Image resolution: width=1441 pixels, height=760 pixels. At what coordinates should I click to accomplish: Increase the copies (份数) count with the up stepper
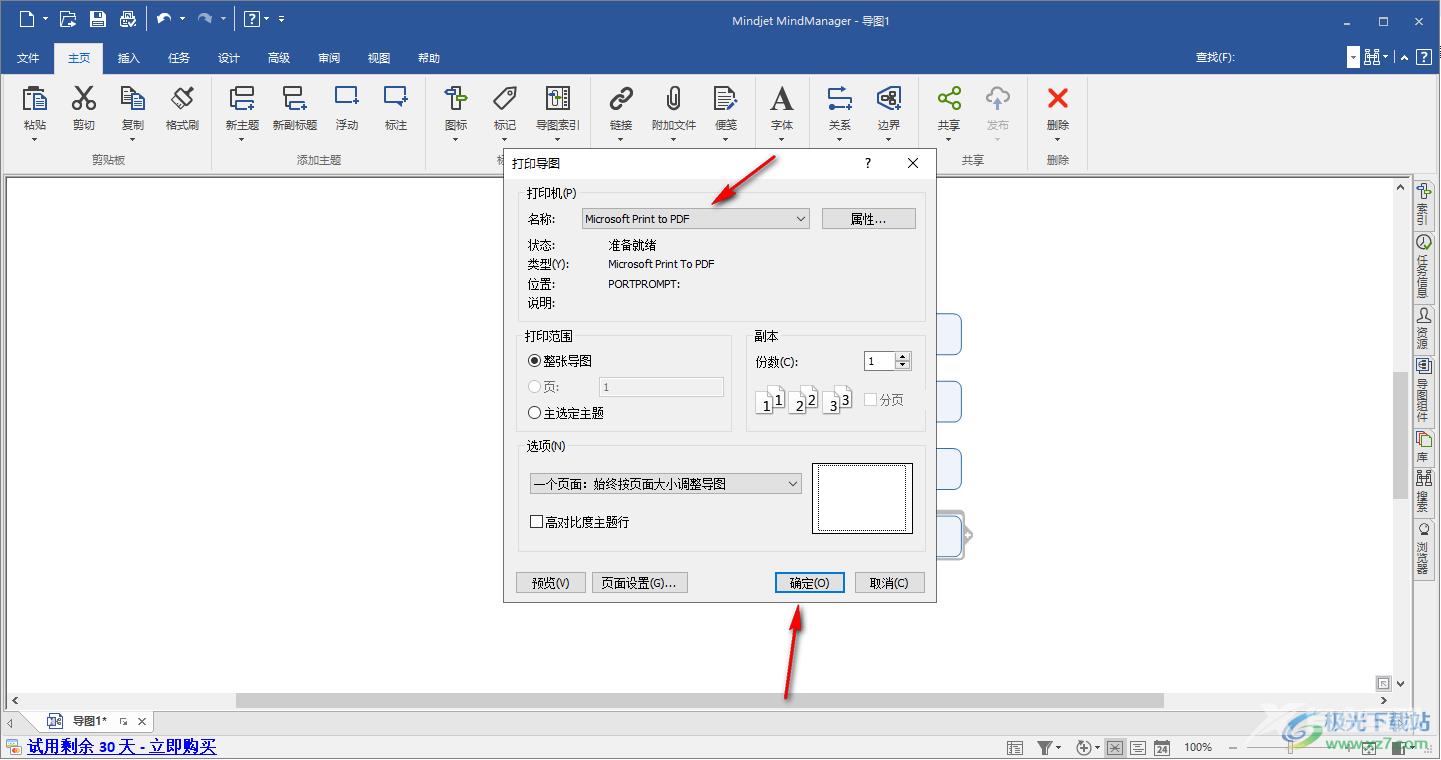point(903,357)
